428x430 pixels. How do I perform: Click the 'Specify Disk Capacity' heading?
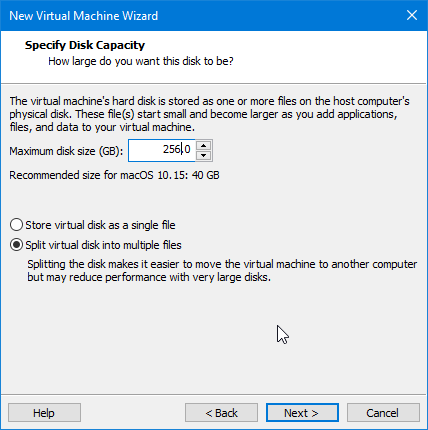(85, 45)
